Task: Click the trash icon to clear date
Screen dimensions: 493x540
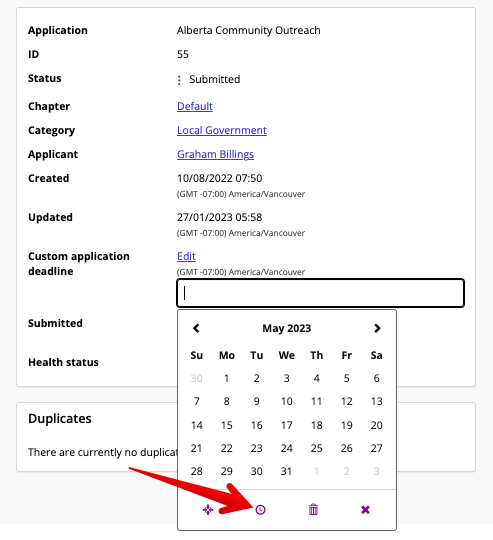Action: tap(313, 509)
